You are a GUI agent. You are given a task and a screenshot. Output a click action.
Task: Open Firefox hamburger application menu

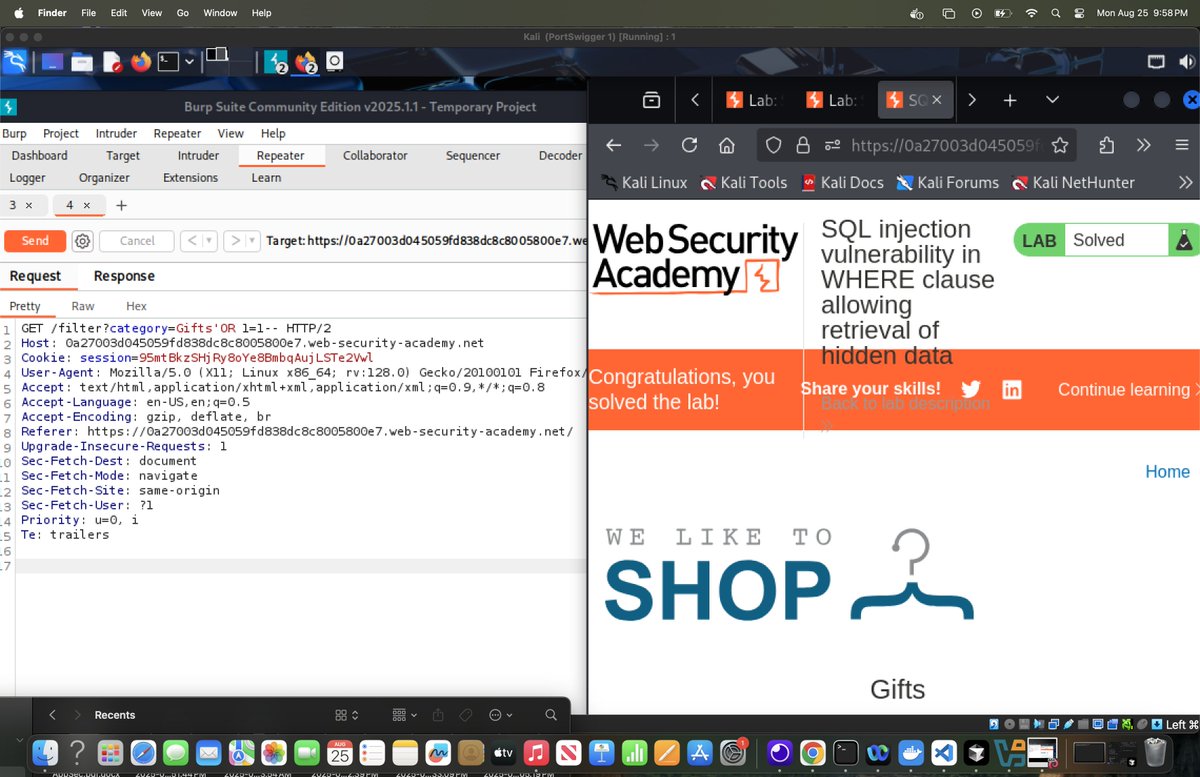coord(1181,145)
